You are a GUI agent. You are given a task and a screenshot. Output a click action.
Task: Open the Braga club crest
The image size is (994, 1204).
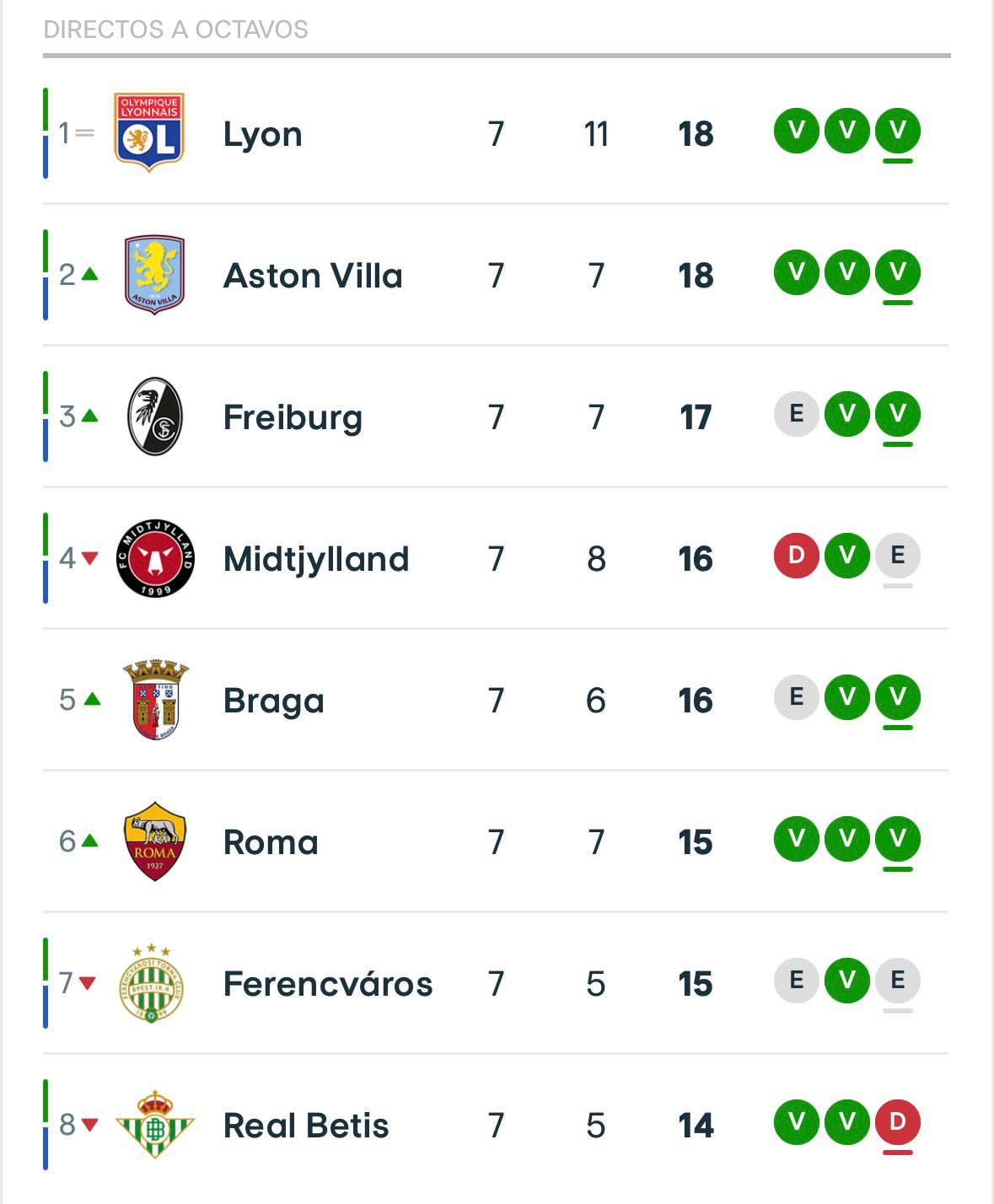tap(157, 698)
